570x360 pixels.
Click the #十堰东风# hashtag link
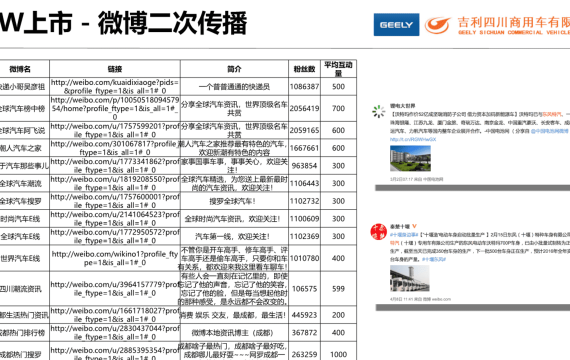tap(434, 259)
